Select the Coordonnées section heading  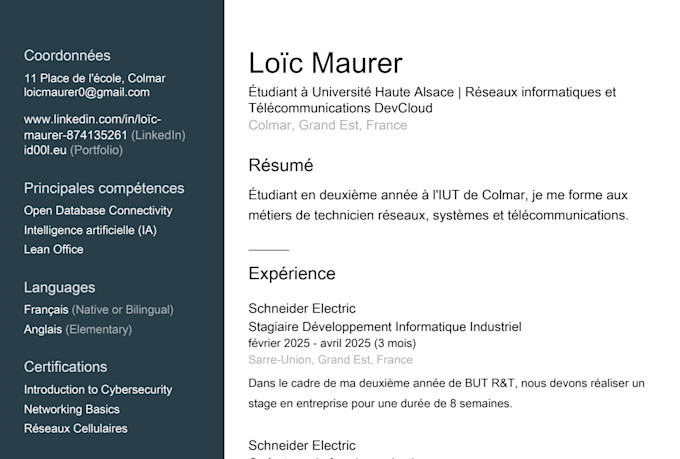[x=67, y=56]
